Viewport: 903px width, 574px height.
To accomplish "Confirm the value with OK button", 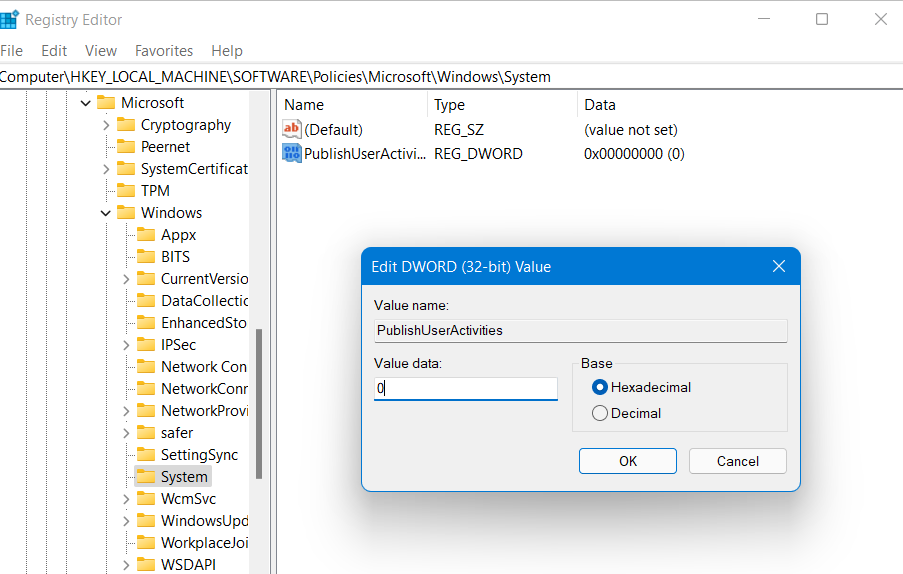I will (x=627, y=461).
